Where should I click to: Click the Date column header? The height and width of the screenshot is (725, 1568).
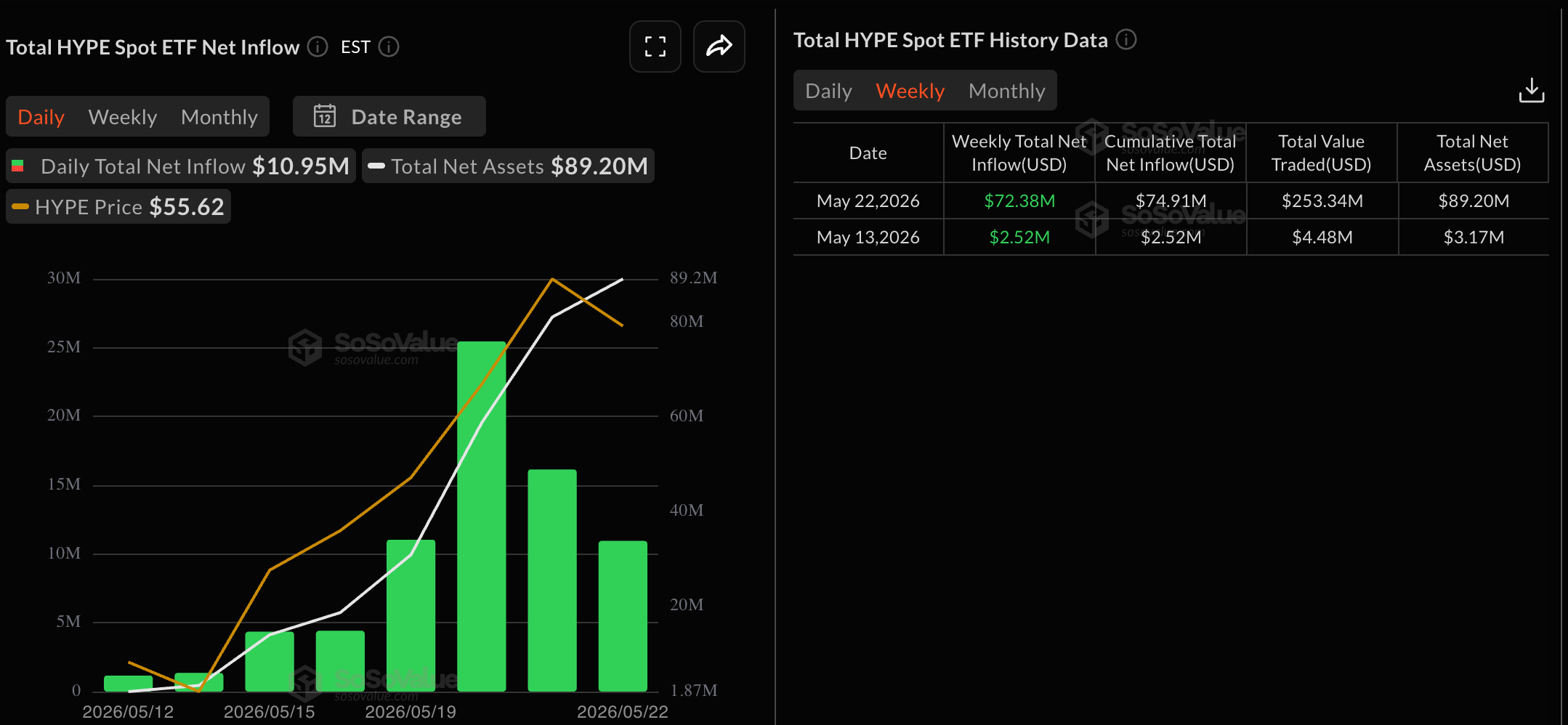[x=868, y=153]
